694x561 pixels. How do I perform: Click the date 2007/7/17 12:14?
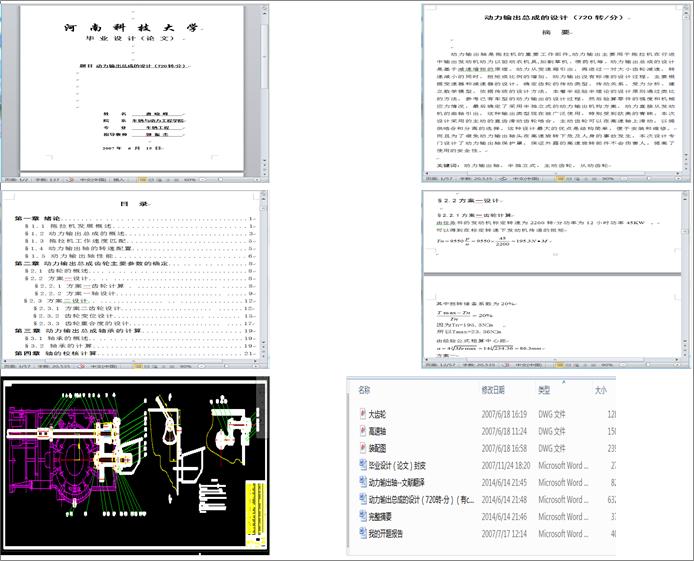pos(504,534)
